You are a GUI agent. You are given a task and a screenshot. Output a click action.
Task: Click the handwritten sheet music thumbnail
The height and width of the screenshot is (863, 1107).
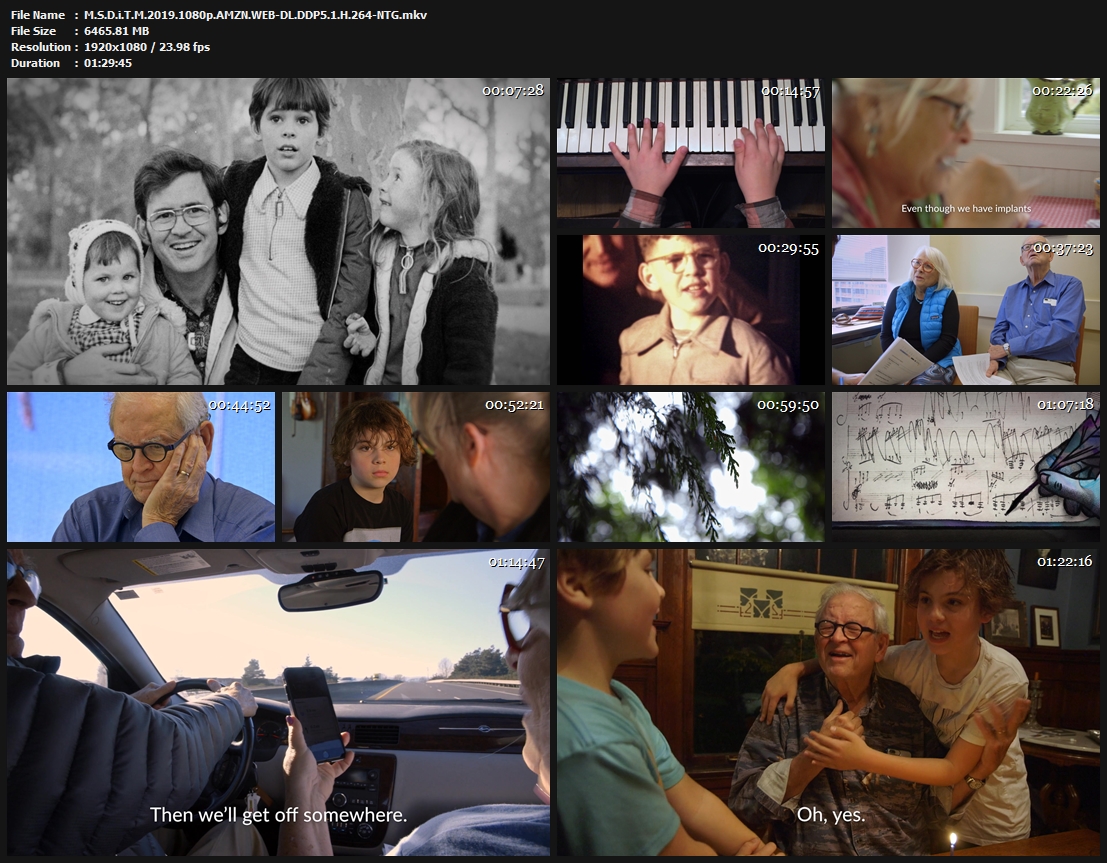coord(965,467)
